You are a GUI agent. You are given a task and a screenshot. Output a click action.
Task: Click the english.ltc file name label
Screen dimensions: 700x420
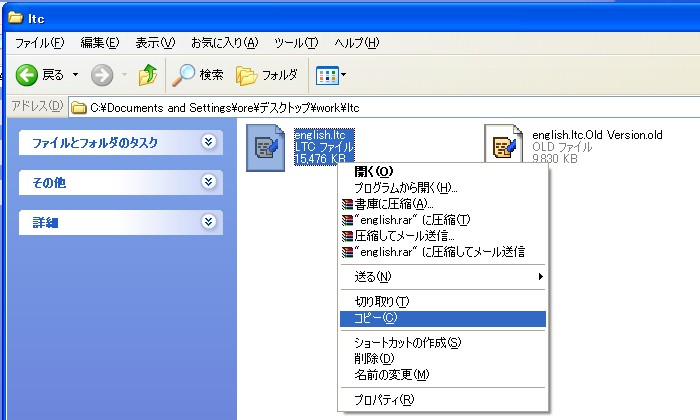(x=320, y=135)
